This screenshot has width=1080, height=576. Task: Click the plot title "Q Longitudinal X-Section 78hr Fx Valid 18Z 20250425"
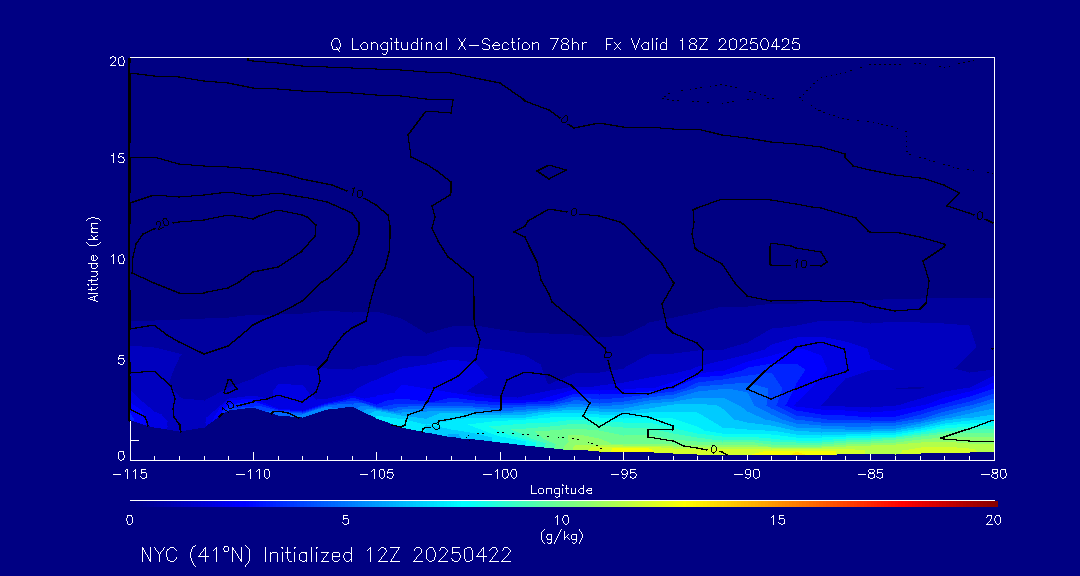565,44
